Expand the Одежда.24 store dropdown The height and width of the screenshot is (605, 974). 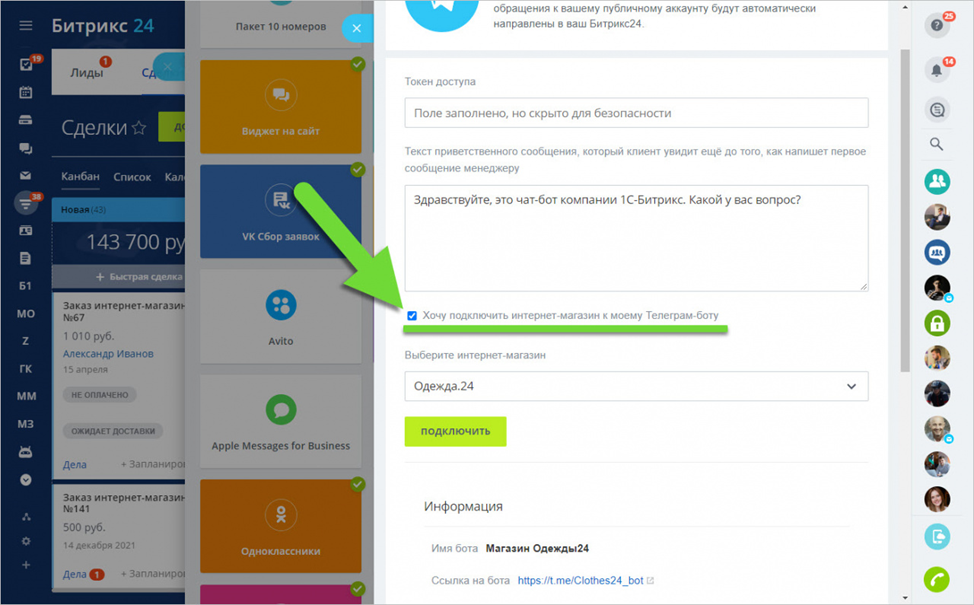tap(636, 386)
